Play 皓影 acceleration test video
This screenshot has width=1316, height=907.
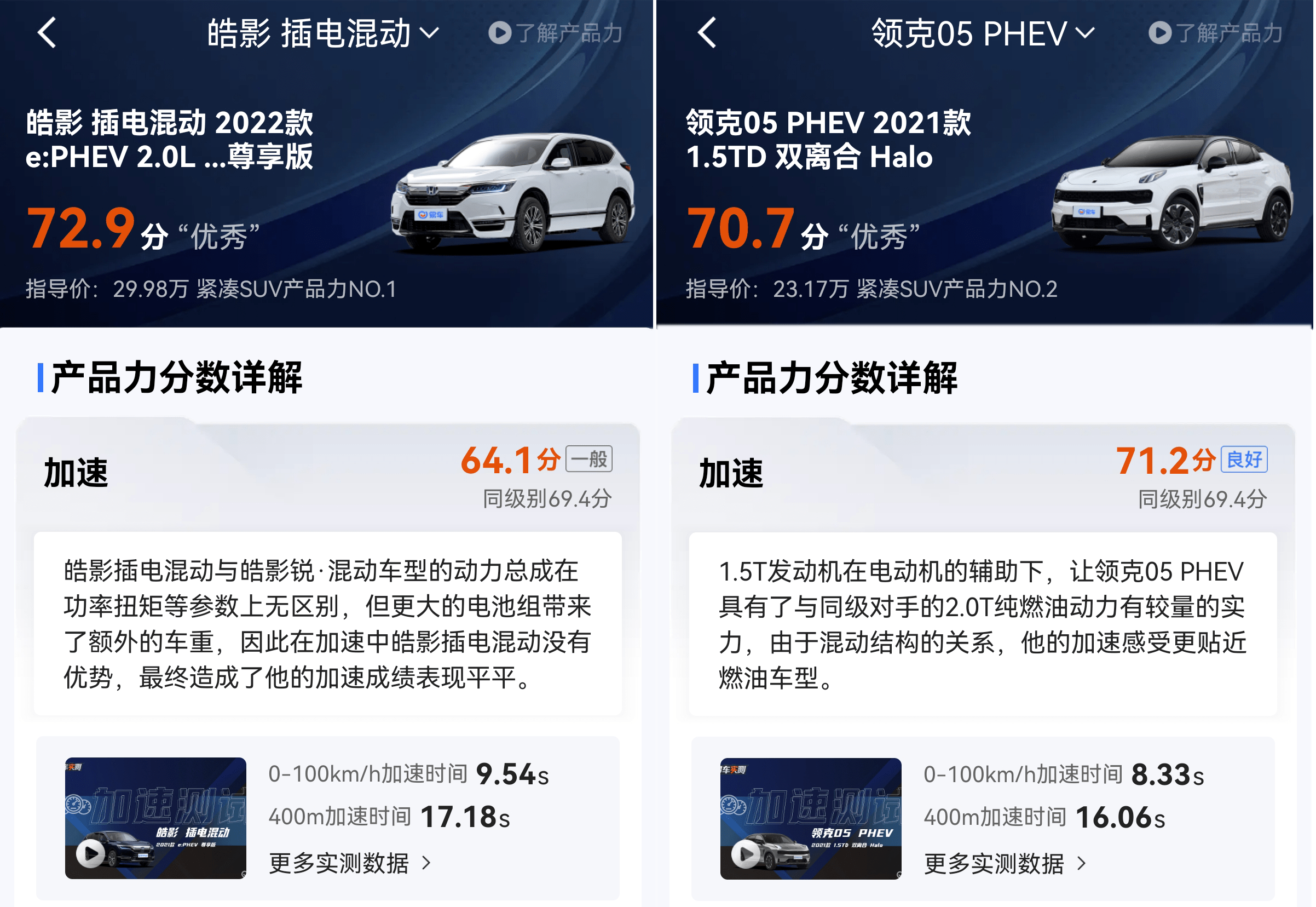click(x=155, y=818)
